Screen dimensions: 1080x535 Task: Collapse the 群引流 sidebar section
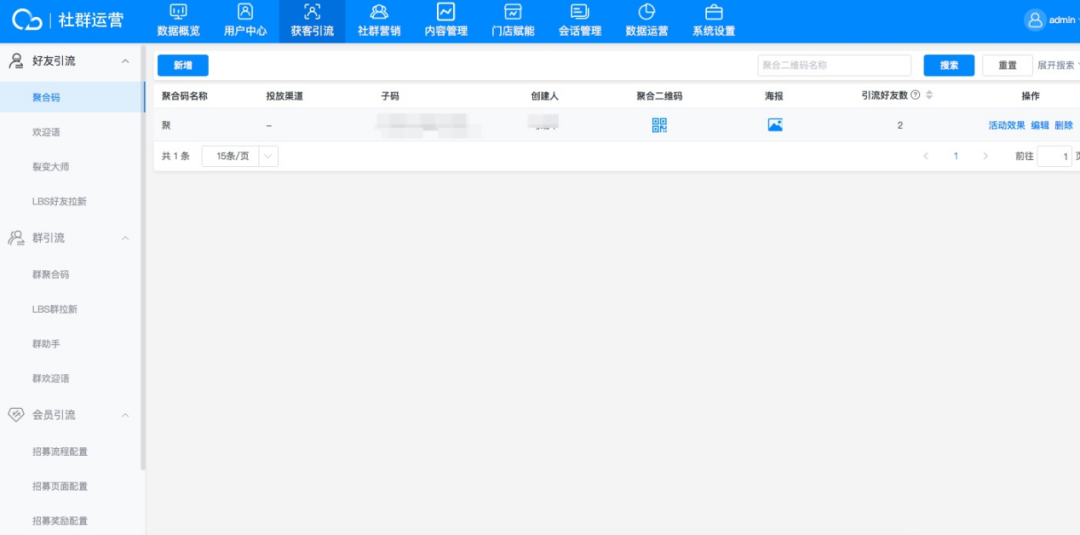pos(125,238)
